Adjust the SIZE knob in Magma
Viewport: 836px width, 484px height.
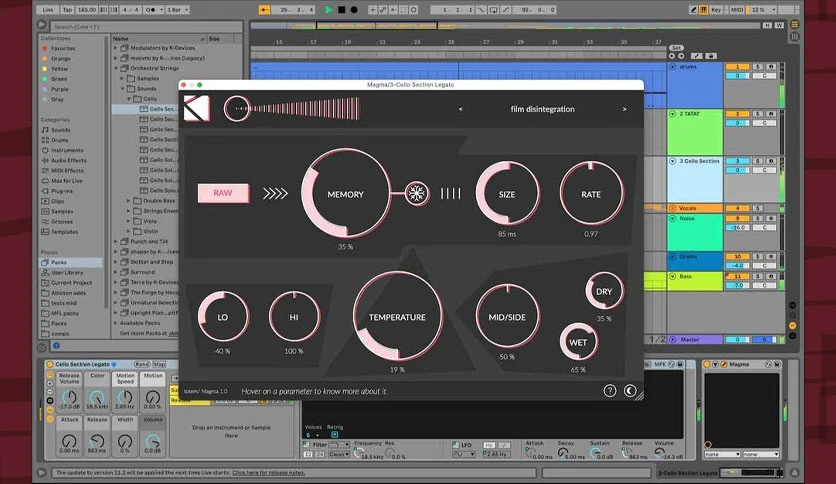[x=507, y=193]
